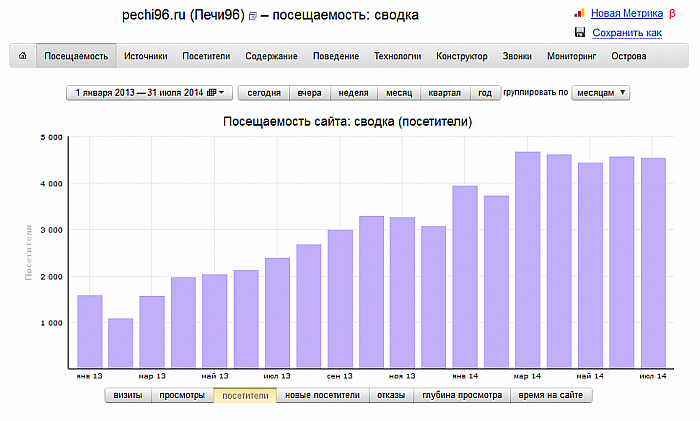
Task: Click the май 13 bar in chart
Action: coord(215,321)
